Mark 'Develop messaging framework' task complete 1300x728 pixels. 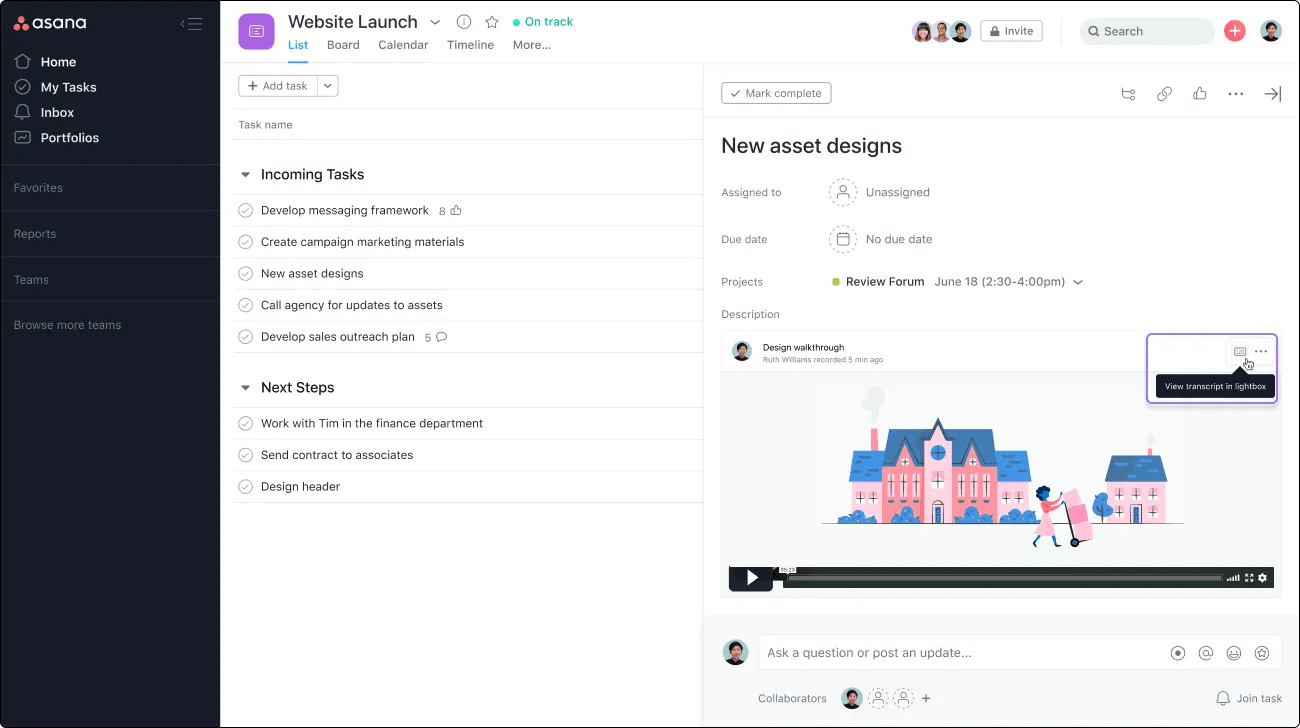tap(245, 211)
